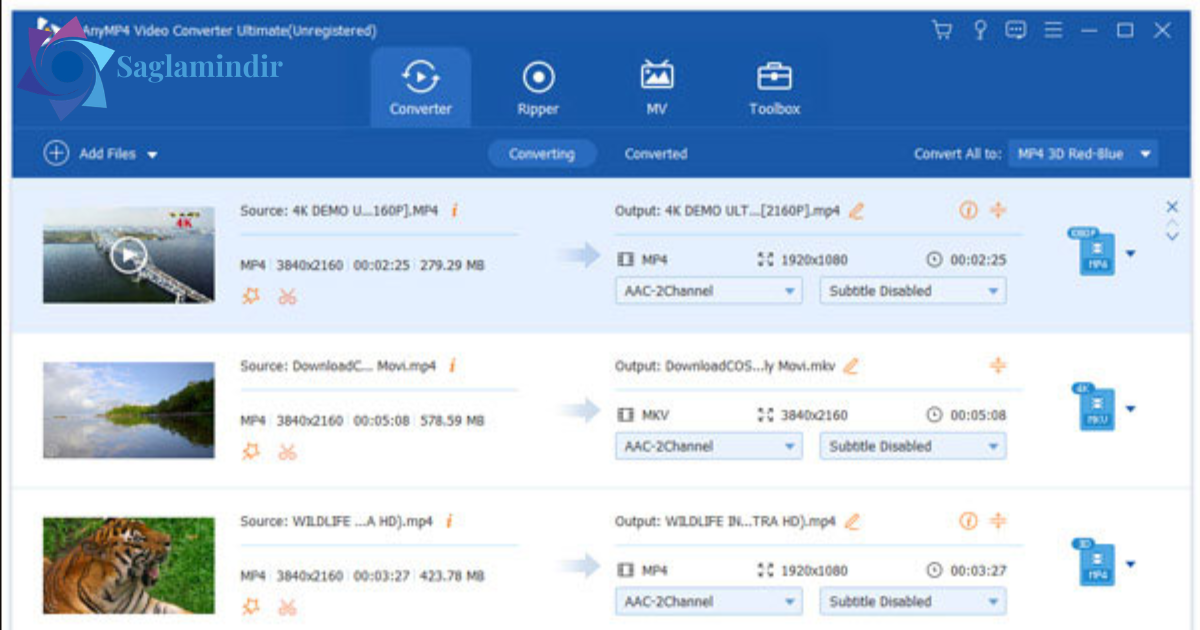The width and height of the screenshot is (1200, 630).
Task: Click the cut scissors icon for 4K DEMO
Action: (x=288, y=296)
